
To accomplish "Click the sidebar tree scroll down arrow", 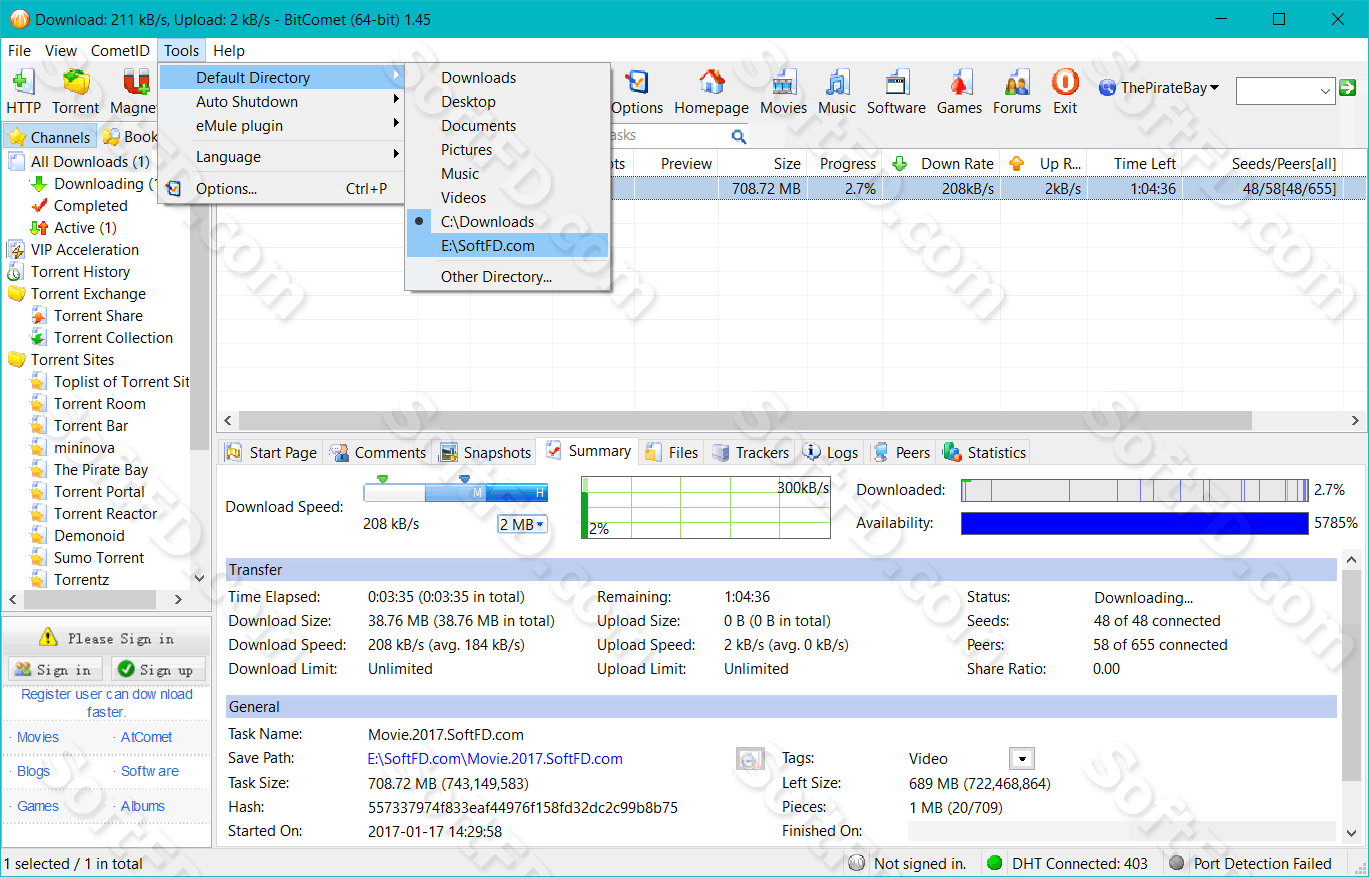I will point(198,578).
